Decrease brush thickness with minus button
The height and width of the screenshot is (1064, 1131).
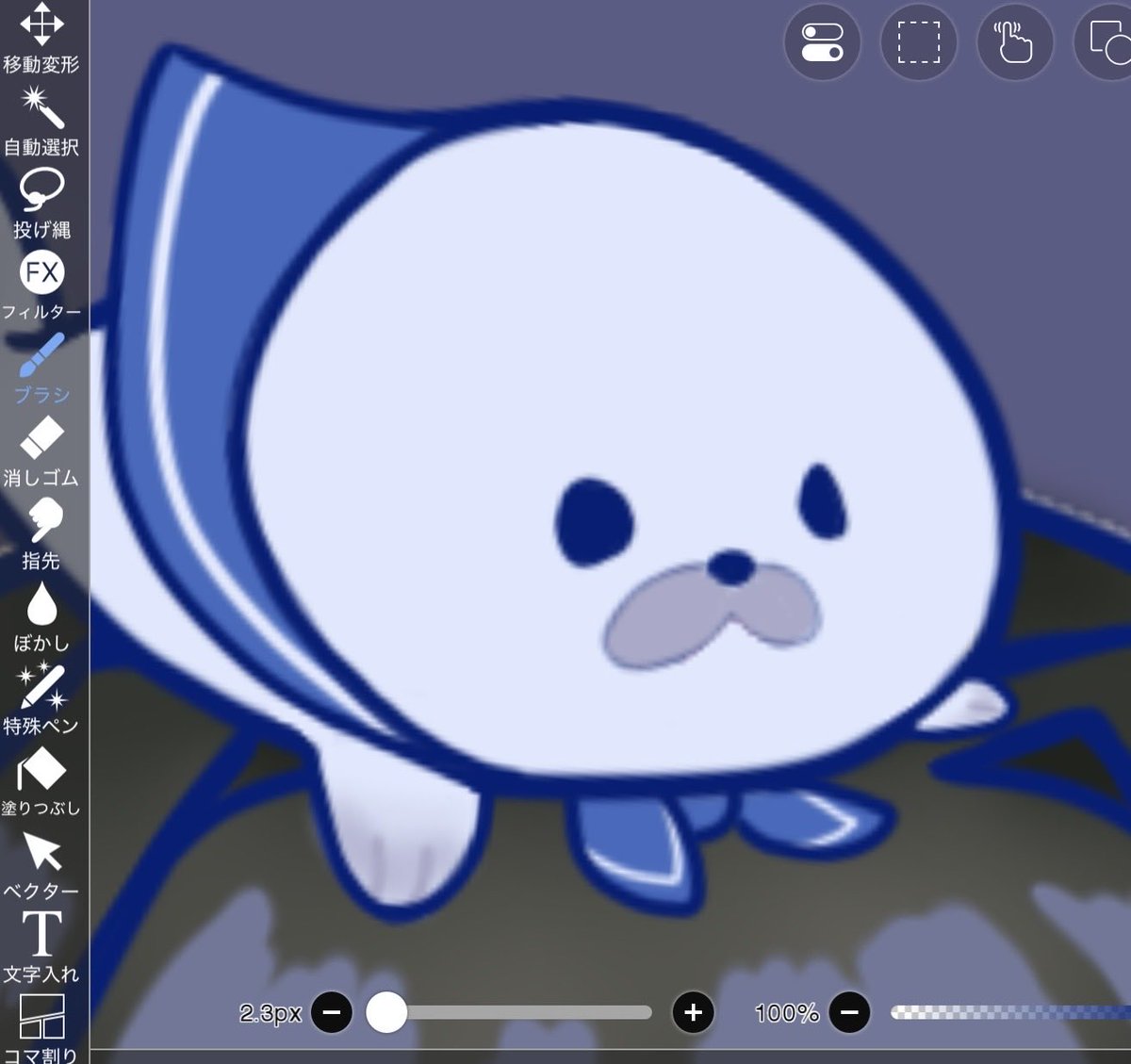332,1013
